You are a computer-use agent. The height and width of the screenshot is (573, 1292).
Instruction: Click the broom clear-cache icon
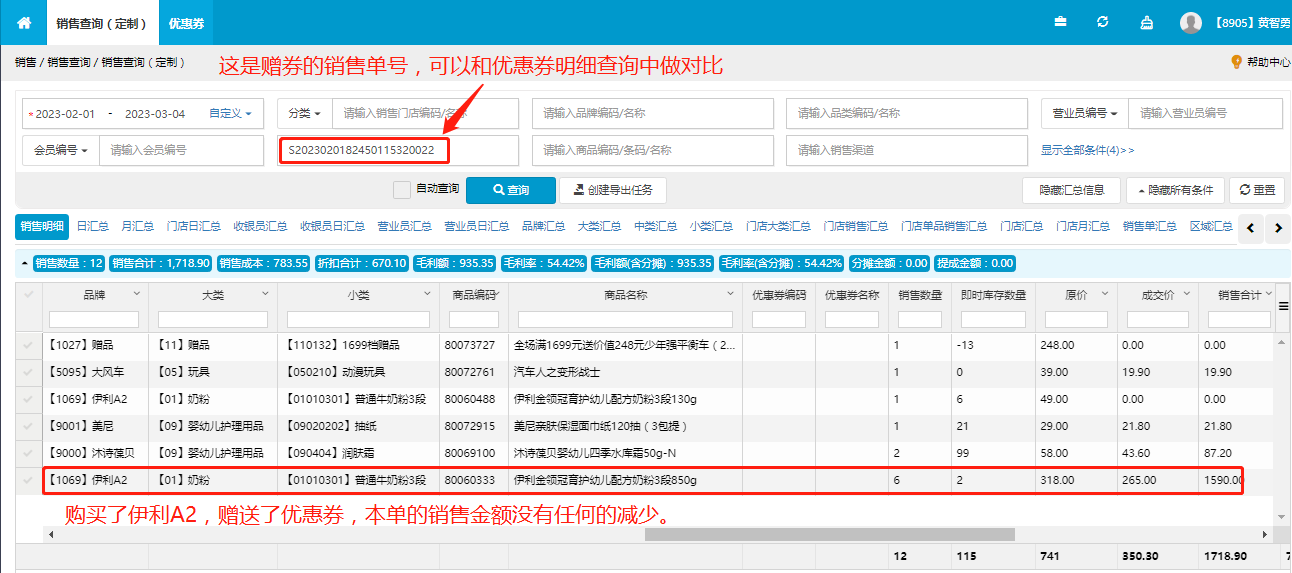pyautogui.click(x=1146, y=22)
